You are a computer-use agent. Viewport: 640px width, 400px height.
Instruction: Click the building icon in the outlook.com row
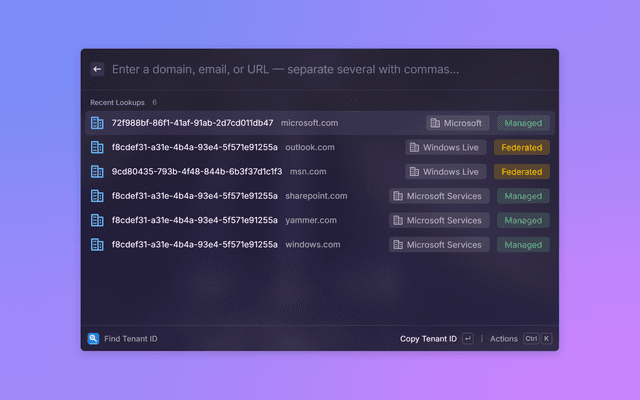97,147
